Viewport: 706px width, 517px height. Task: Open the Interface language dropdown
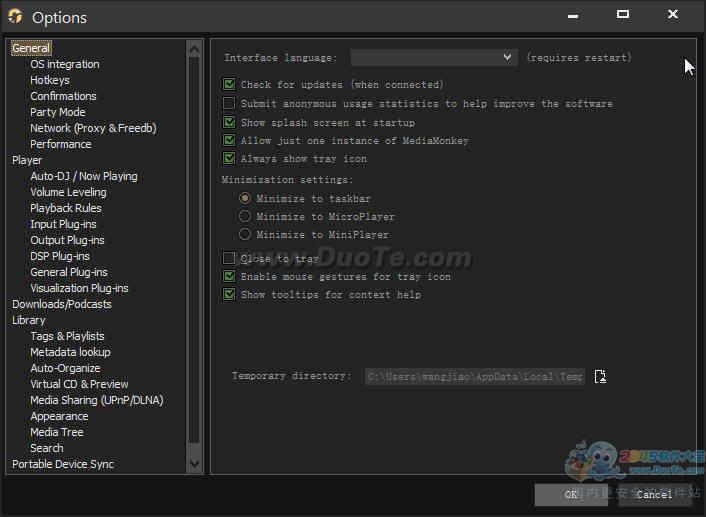434,58
